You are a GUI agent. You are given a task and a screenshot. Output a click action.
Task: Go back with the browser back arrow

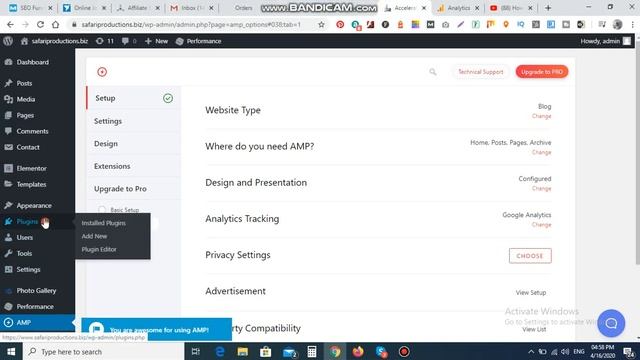pyautogui.click(x=10, y=24)
